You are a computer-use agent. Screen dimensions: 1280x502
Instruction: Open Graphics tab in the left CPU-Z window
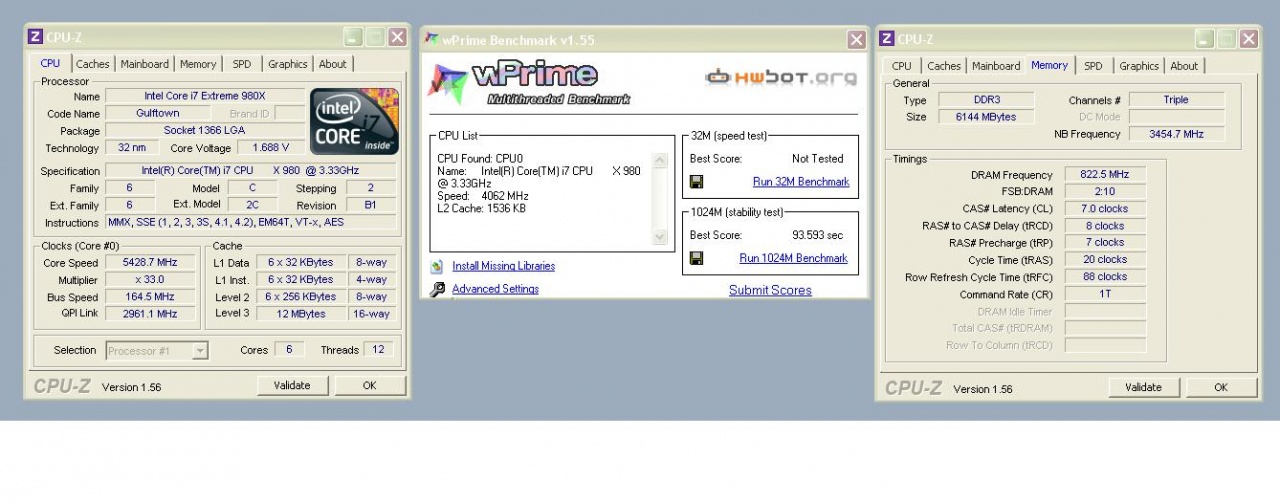287,64
